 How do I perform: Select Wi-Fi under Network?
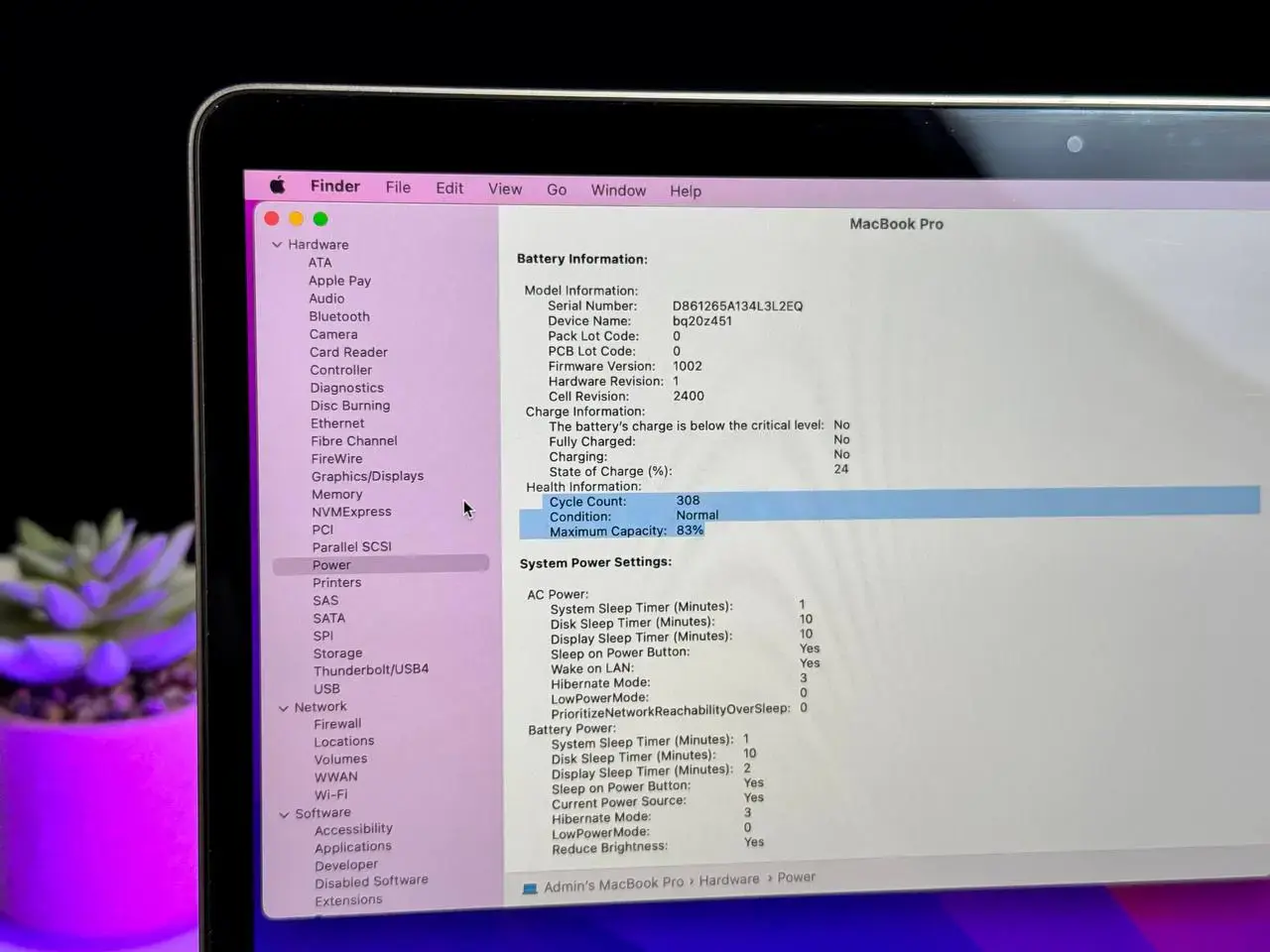(x=331, y=795)
